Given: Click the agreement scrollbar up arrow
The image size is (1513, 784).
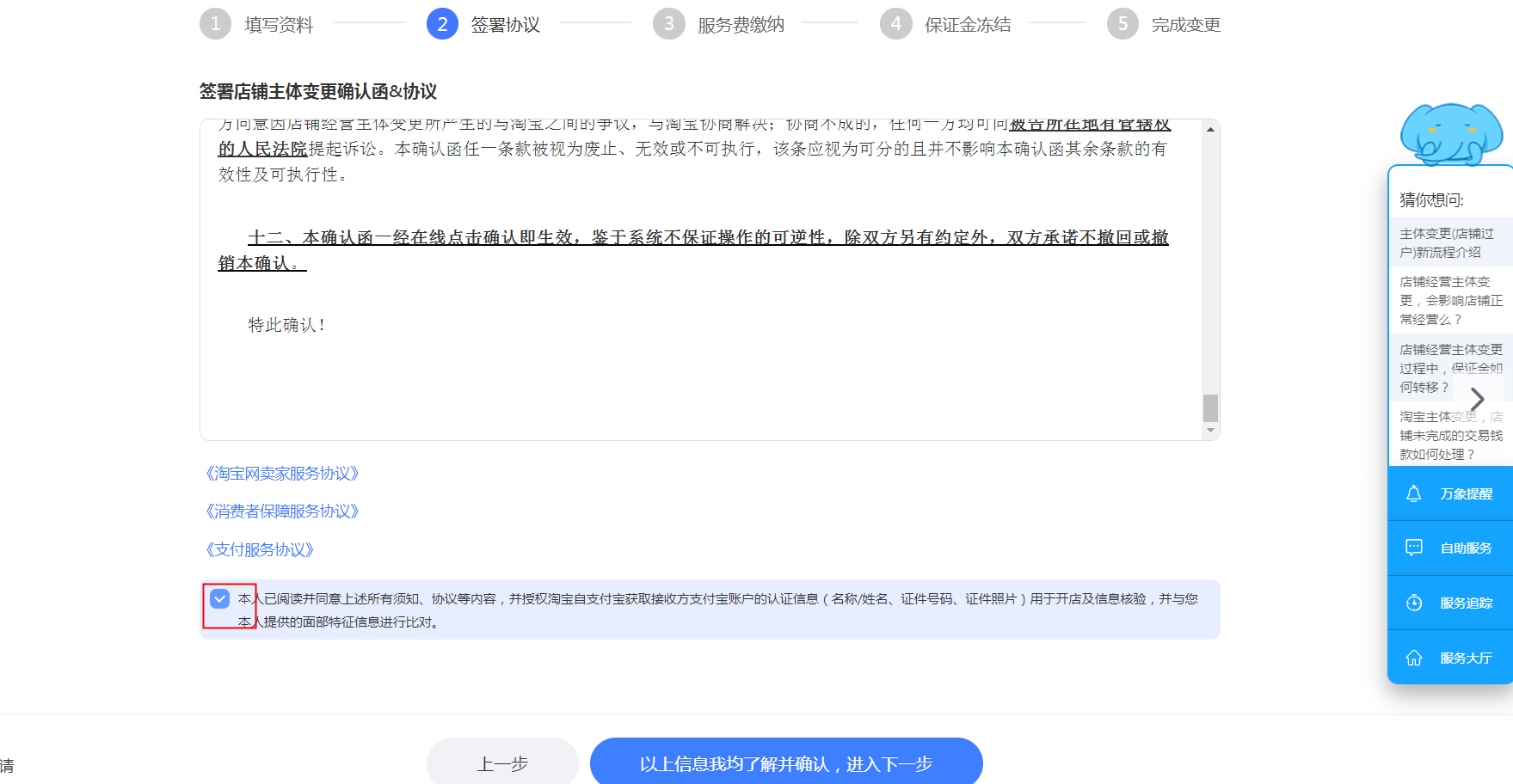Looking at the screenshot, I should point(1210,130).
